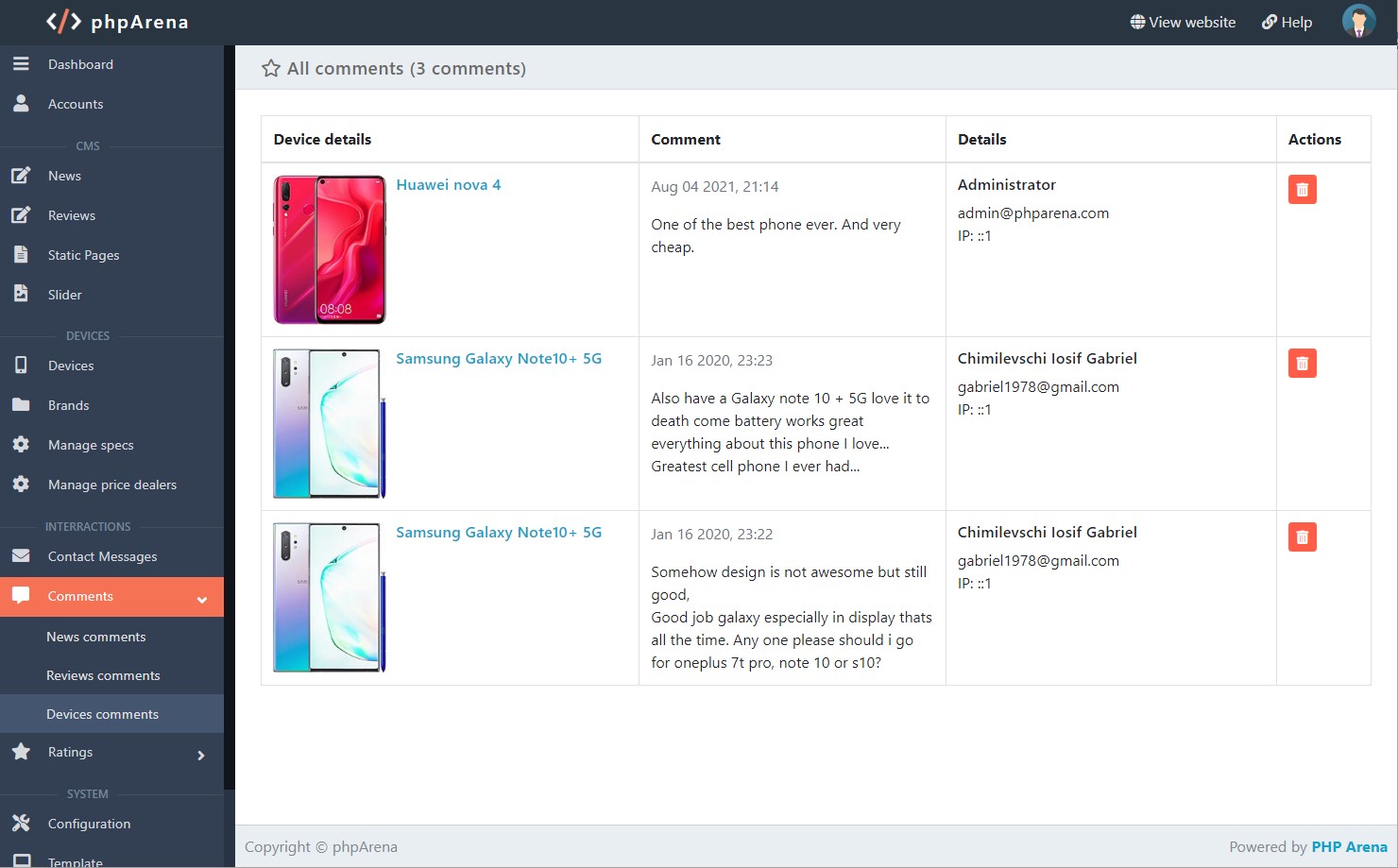The height and width of the screenshot is (868, 1398).
Task: Delete the Jan 16 2020, 23:23 comment
Action: (x=1302, y=364)
